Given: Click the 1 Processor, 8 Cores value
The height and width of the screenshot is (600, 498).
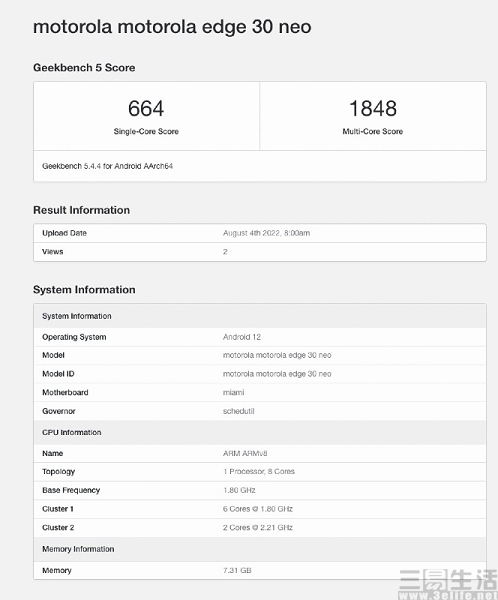Looking at the screenshot, I should click(259, 472).
